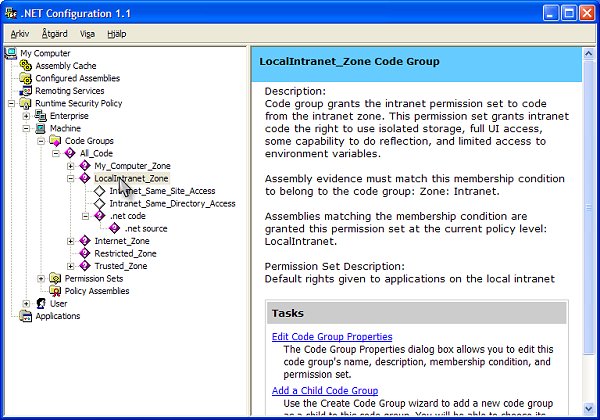Expand the Enterprise node

[x=26, y=116]
